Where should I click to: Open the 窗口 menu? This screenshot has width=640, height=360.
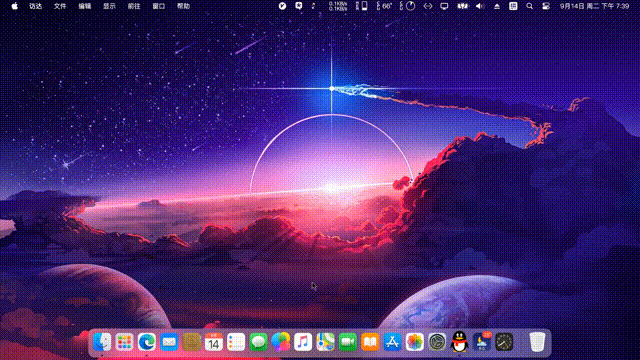click(159, 6)
